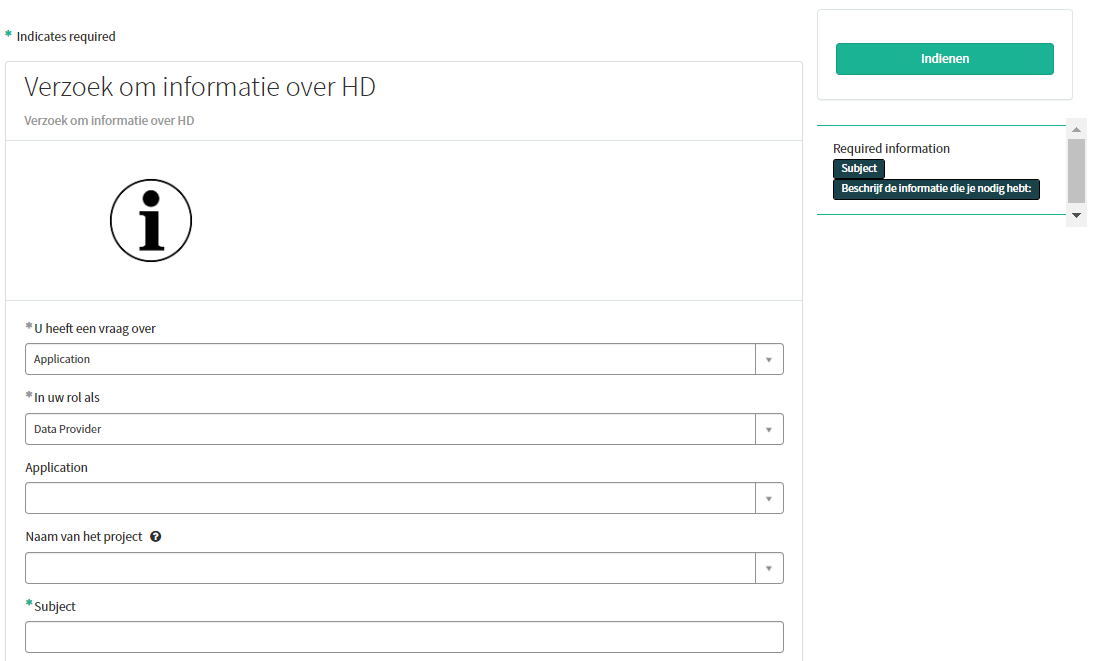
Task: Click the required information scrollbar thumb
Action: pyautogui.click(x=1076, y=170)
